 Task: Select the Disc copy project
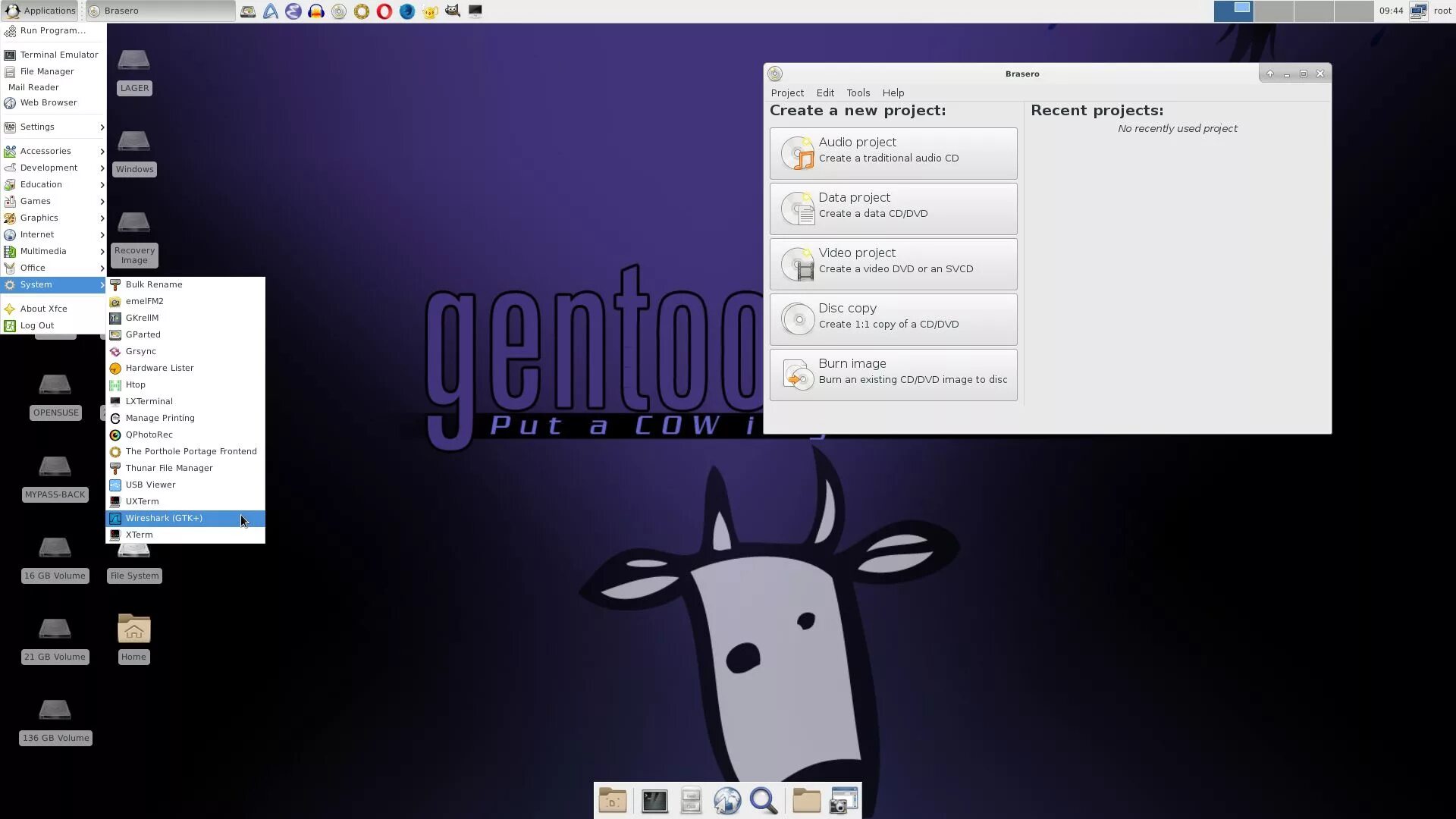pyautogui.click(x=893, y=319)
